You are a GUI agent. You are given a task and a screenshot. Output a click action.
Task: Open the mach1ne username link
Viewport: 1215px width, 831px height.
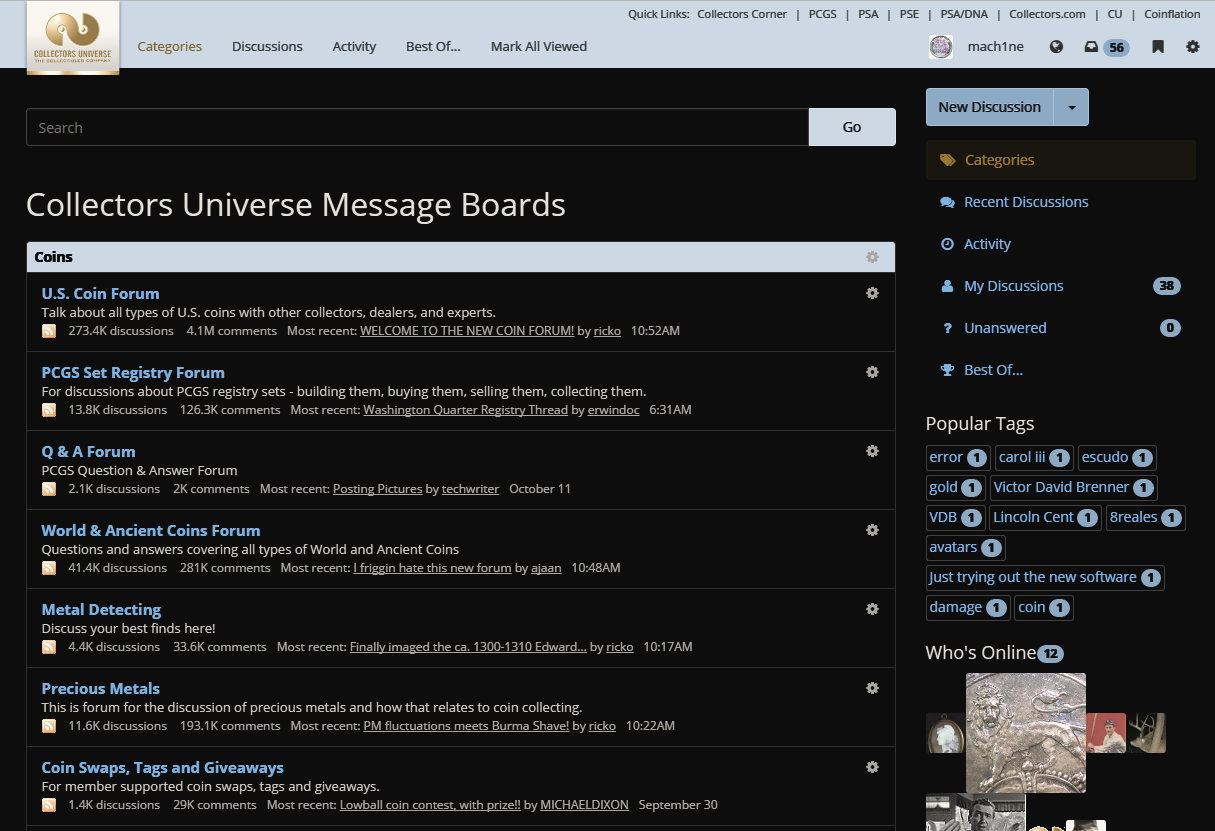[996, 46]
